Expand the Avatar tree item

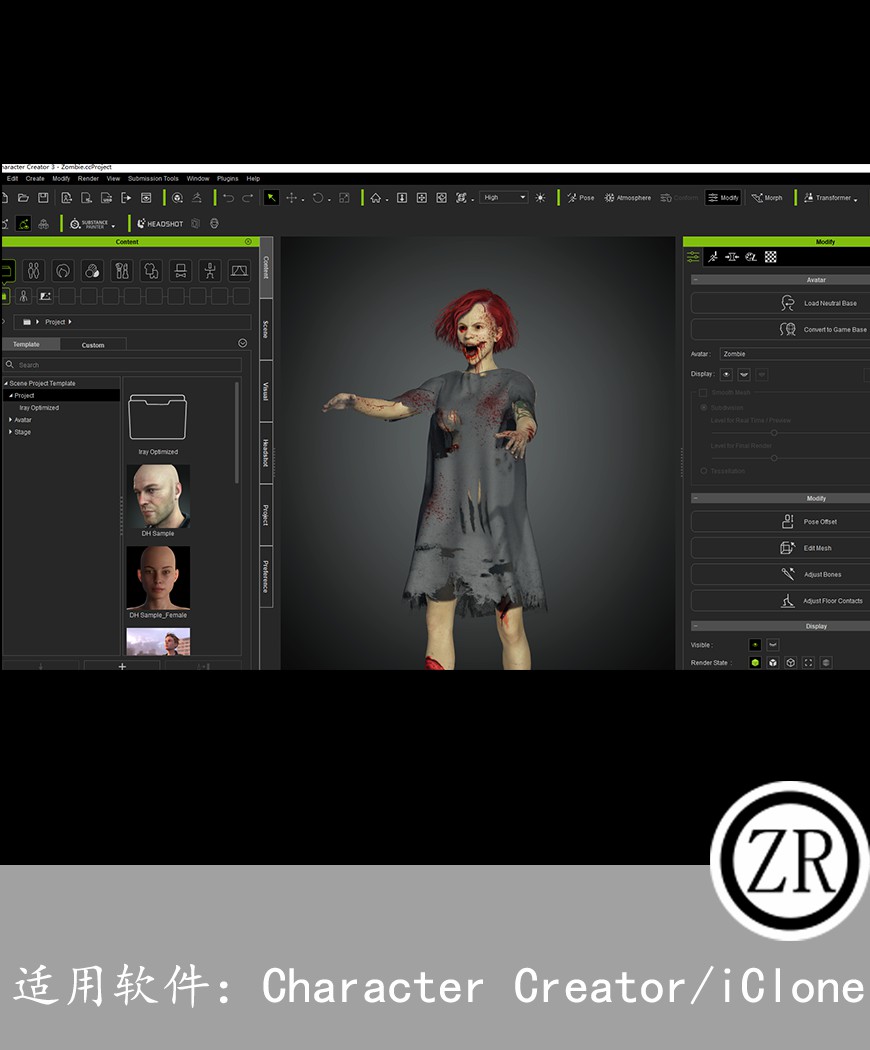point(12,420)
